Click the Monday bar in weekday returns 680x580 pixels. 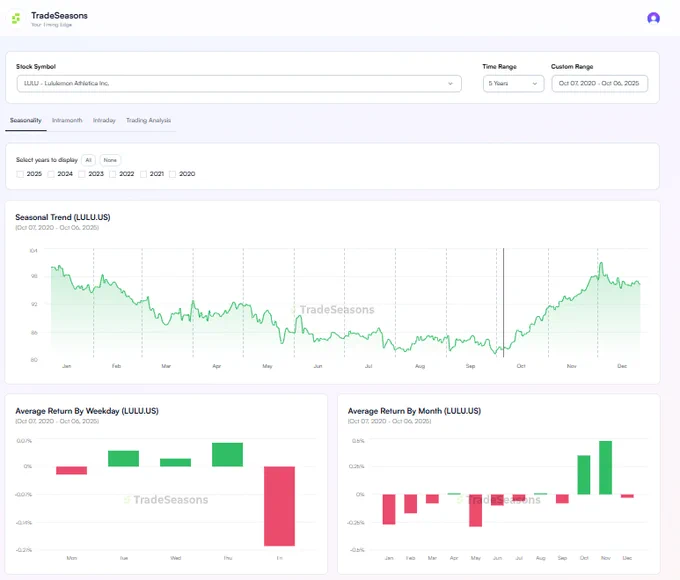(72, 470)
